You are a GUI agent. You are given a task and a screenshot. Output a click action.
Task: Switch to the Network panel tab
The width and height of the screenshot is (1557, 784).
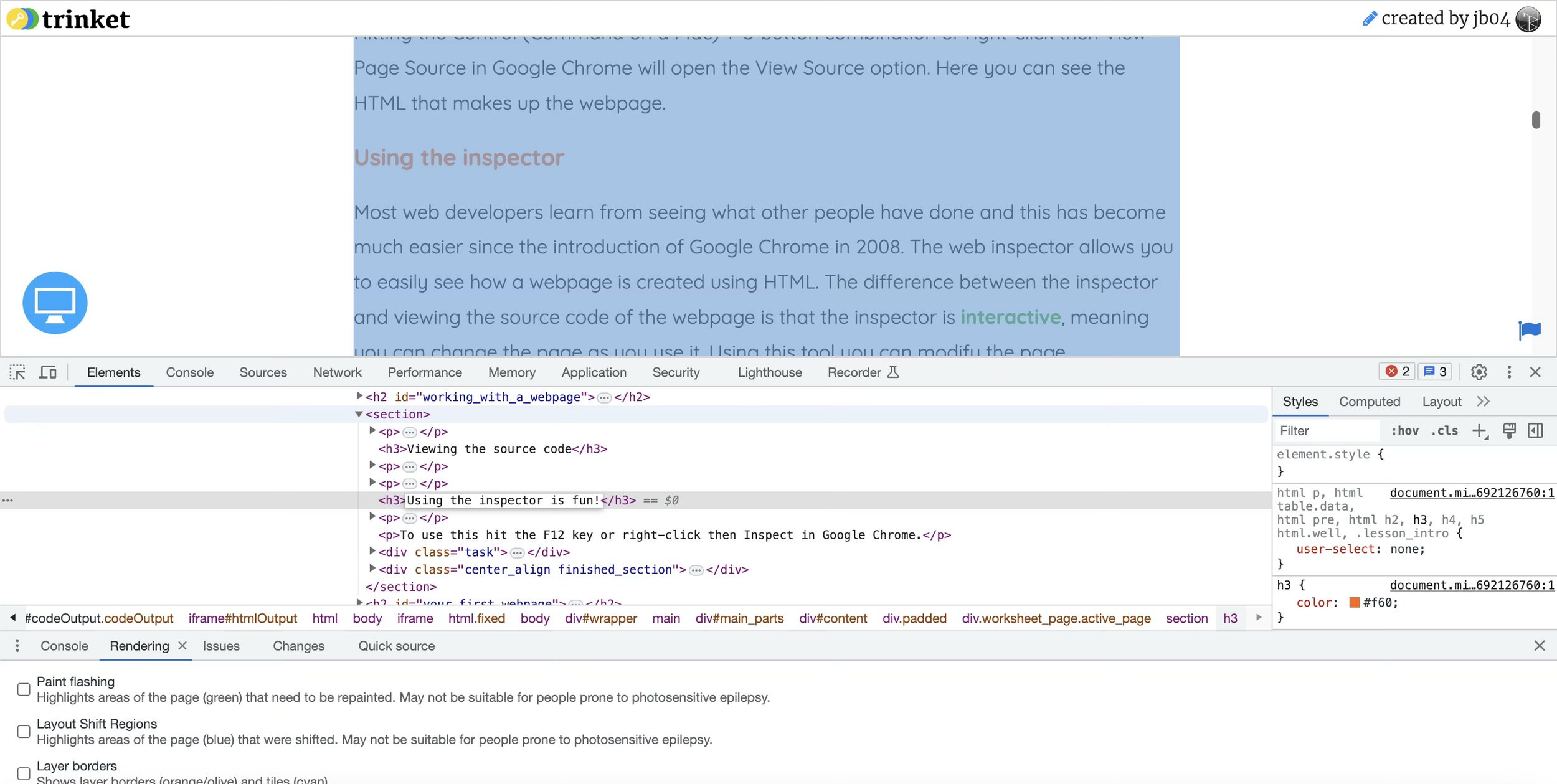[337, 372]
